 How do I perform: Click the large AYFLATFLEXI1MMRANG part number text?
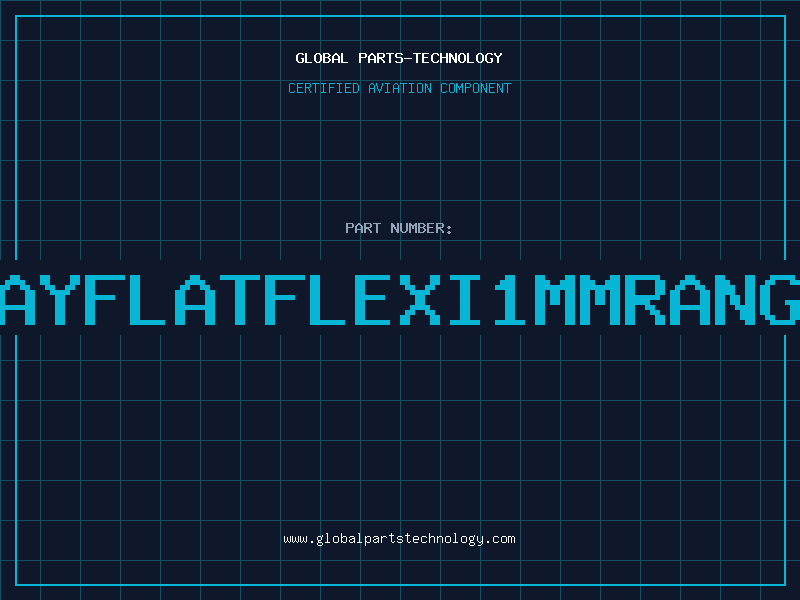point(400,299)
